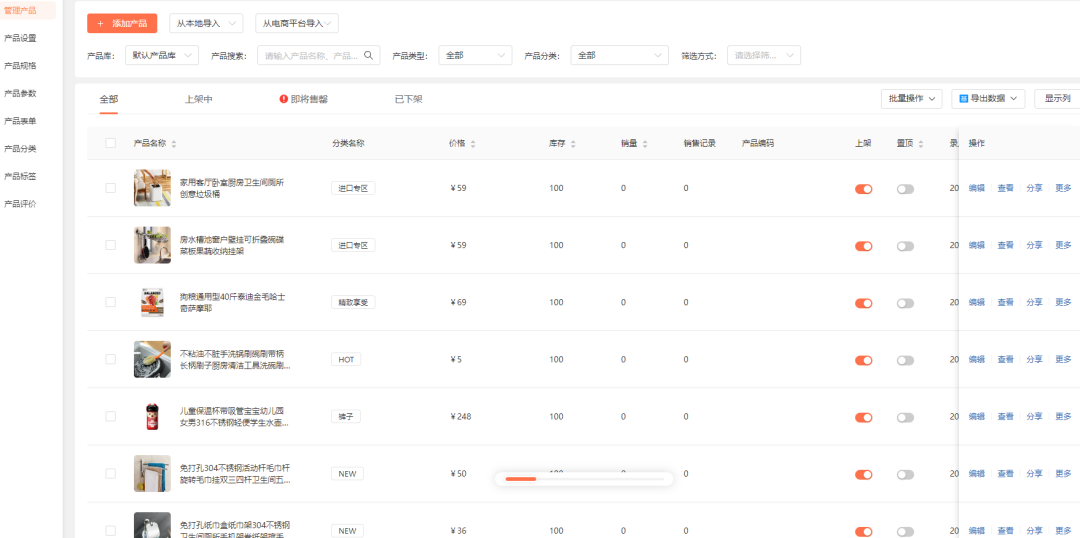
Task: Click the 裤子 category tag
Action: [x=346, y=417]
